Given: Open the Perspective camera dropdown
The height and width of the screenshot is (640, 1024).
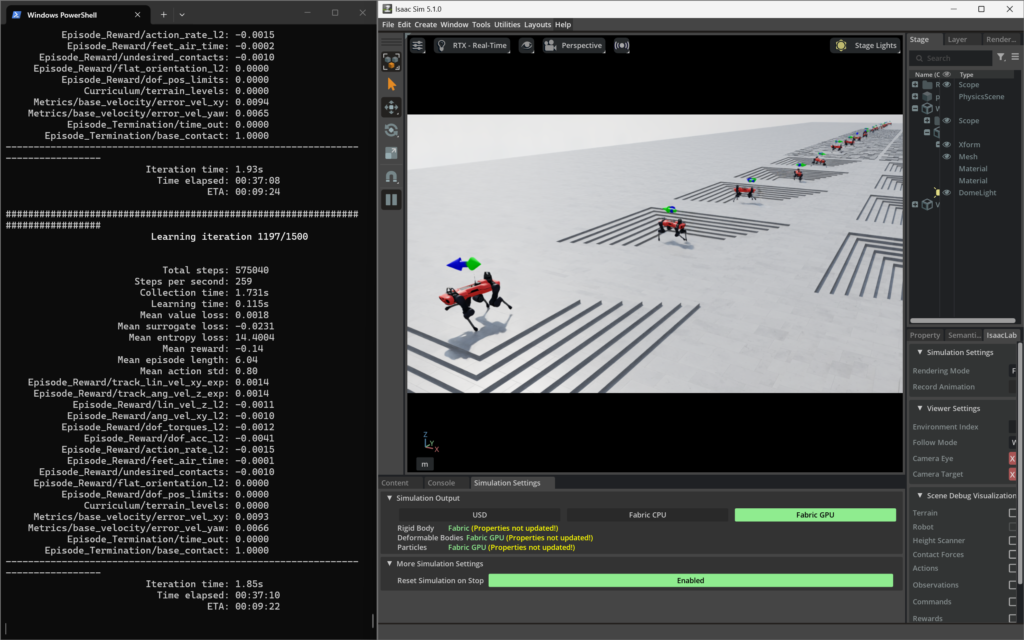Looking at the screenshot, I should point(575,46).
